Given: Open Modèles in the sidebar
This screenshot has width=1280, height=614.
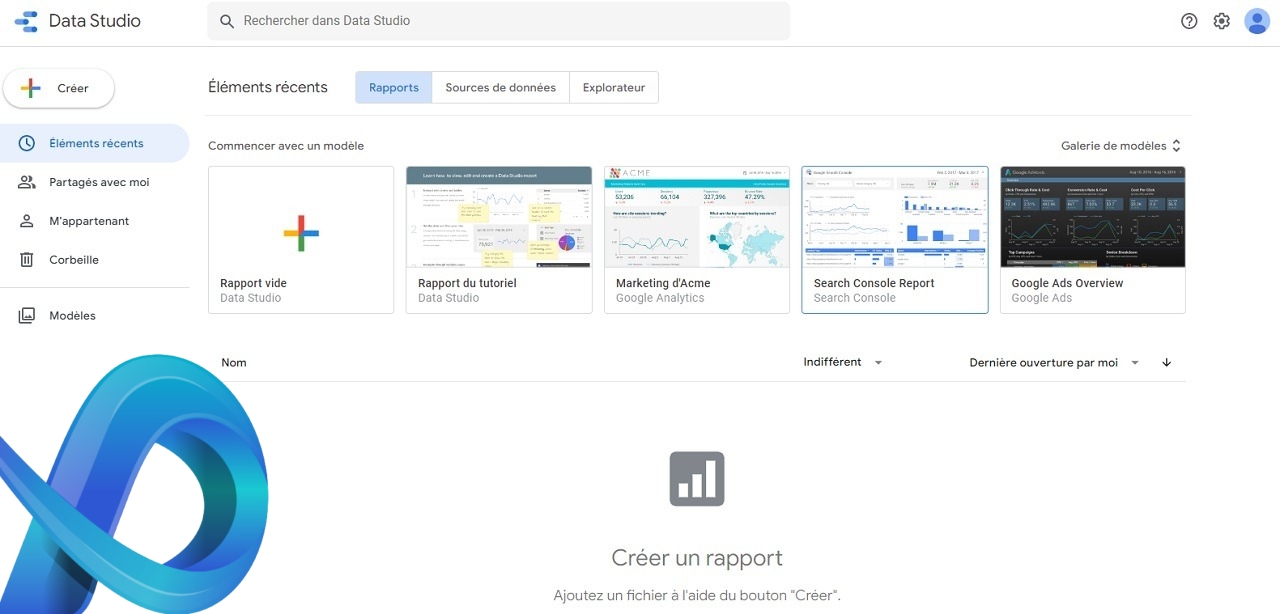Looking at the screenshot, I should click(95, 316).
